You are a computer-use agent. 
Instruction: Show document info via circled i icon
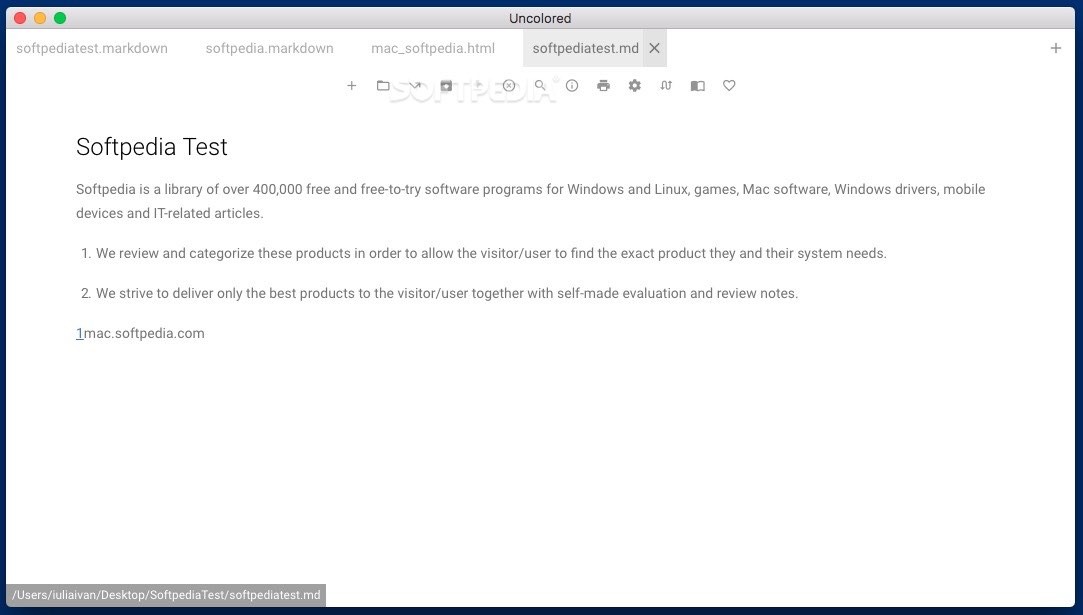click(x=572, y=86)
